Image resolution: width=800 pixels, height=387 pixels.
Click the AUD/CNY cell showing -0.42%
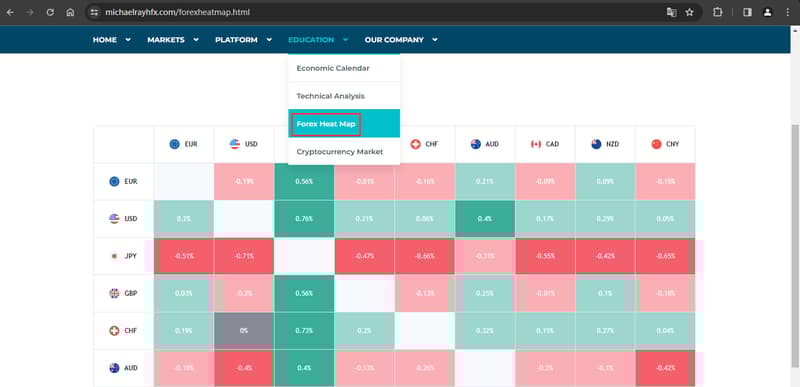(665, 368)
